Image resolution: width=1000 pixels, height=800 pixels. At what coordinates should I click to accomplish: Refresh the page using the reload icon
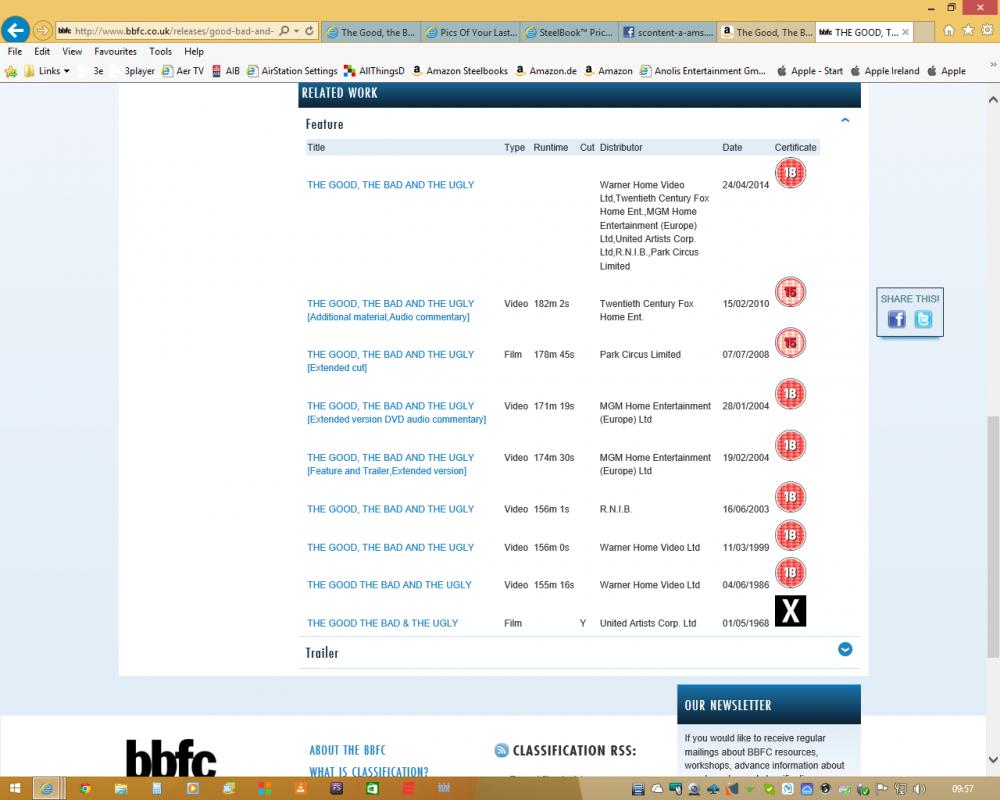(x=309, y=31)
